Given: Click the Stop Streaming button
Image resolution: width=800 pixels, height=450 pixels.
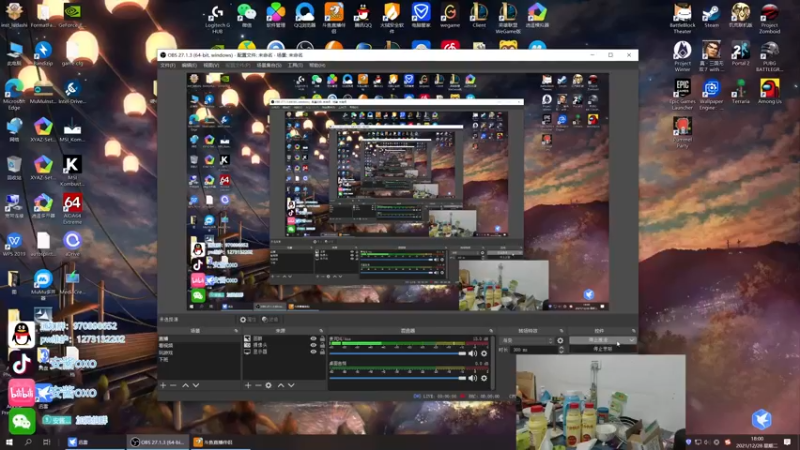Looking at the screenshot, I should 599,340.
